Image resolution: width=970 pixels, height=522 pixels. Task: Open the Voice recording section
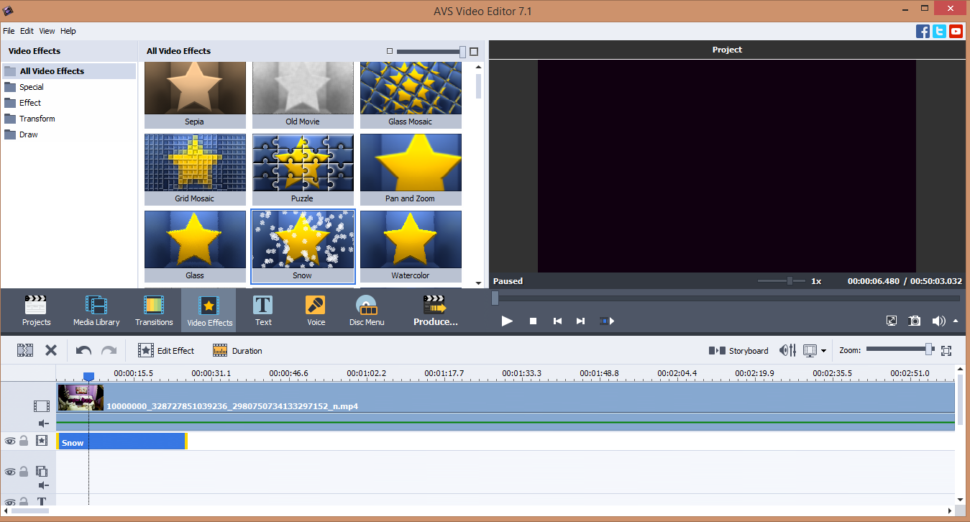coord(315,311)
